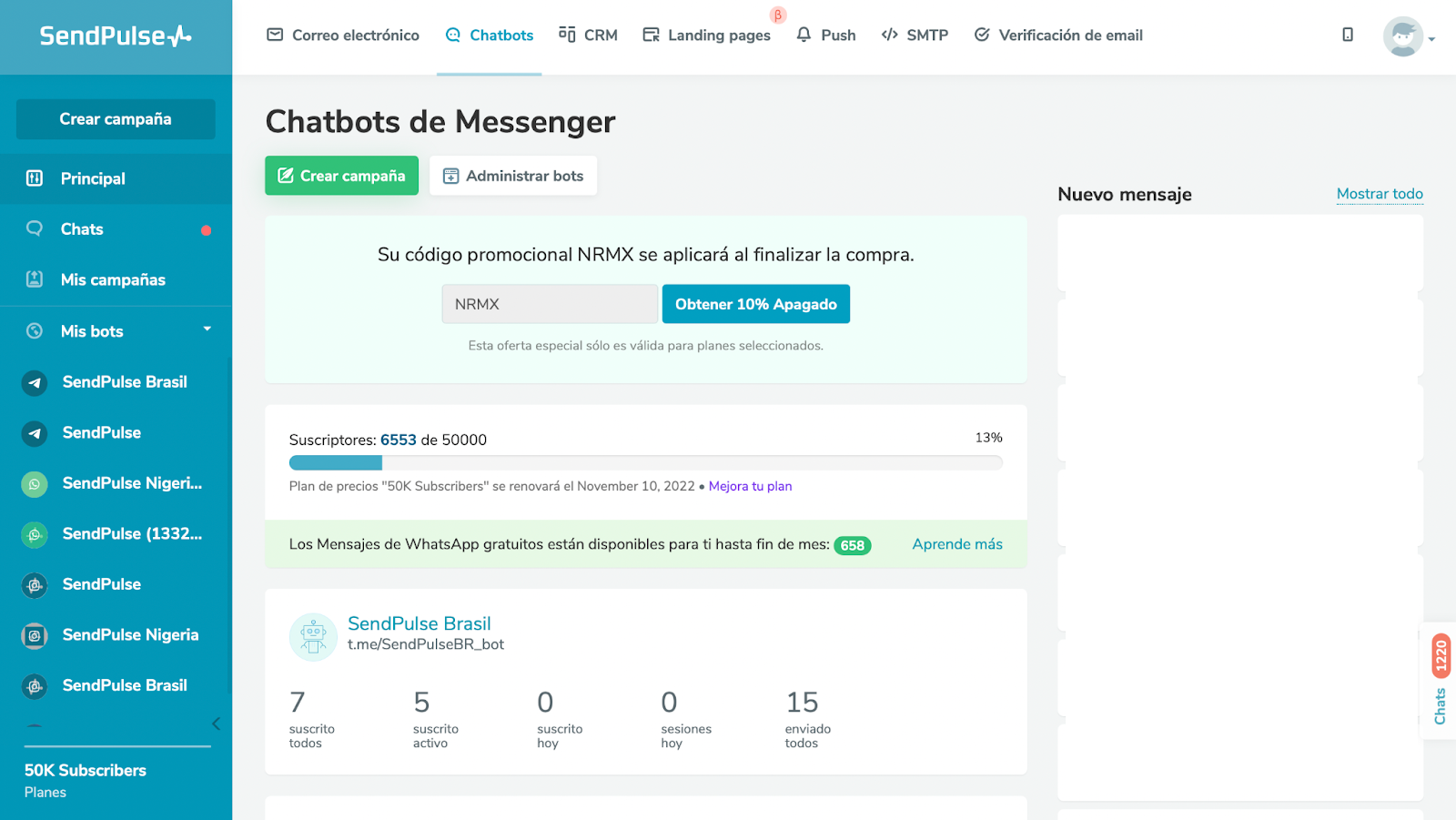This screenshot has width=1456, height=820.
Task: Click the Telegram icon for SendPulse Brasil
Action: [34, 382]
